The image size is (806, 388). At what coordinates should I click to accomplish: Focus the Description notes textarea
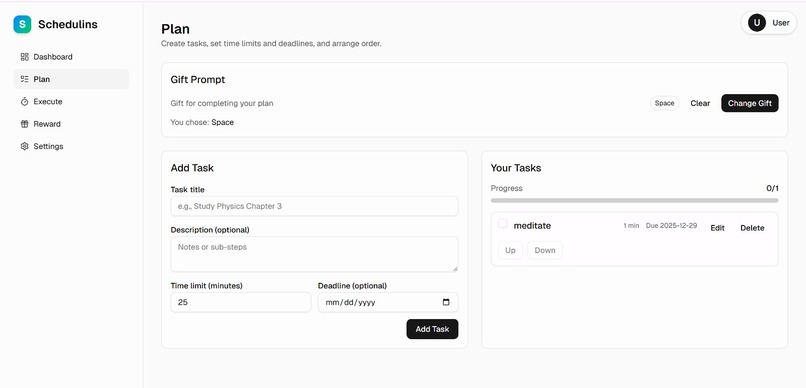(x=314, y=254)
